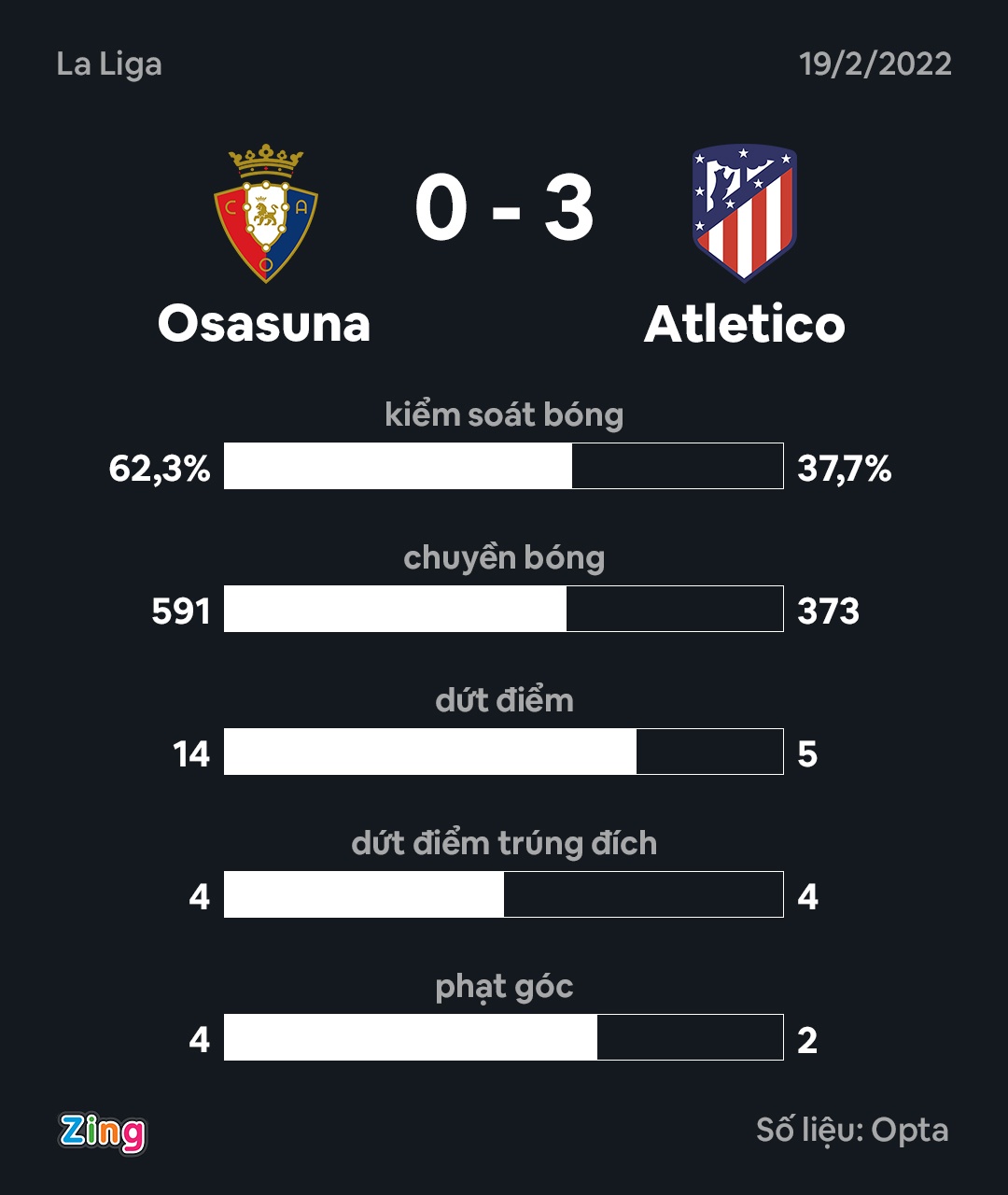The image size is (1008, 1195).
Task: Click Atletico's 37,7% possession value
Action: tap(845, 468)
